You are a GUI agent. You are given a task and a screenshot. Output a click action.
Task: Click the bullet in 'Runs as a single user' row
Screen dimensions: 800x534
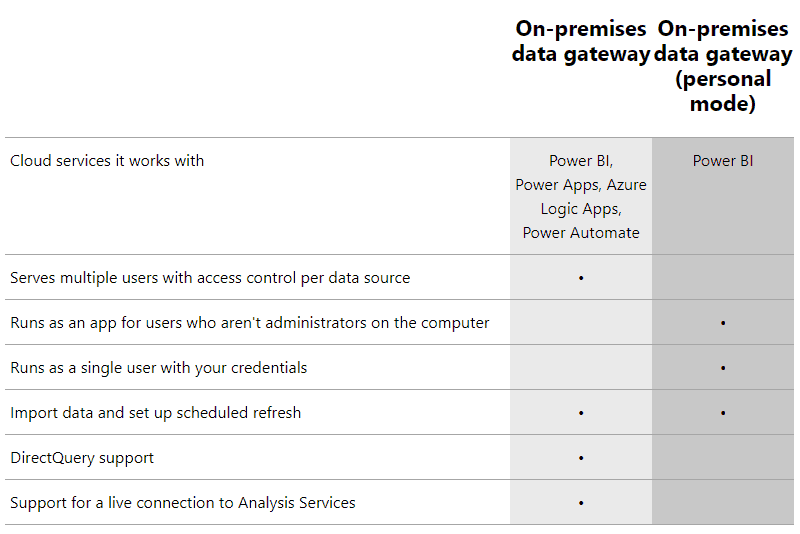723,368
